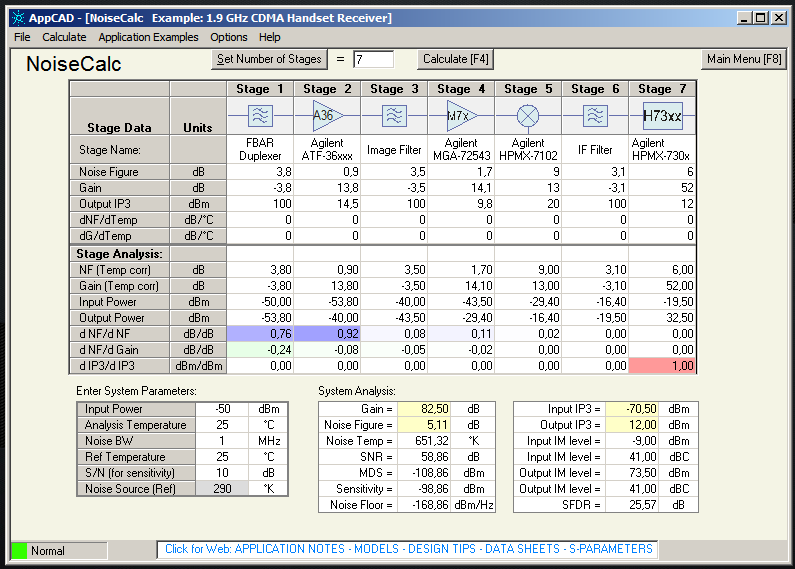Screen dimensions: 795x569
Task: Open the Options menu
Action: point(229,37)
